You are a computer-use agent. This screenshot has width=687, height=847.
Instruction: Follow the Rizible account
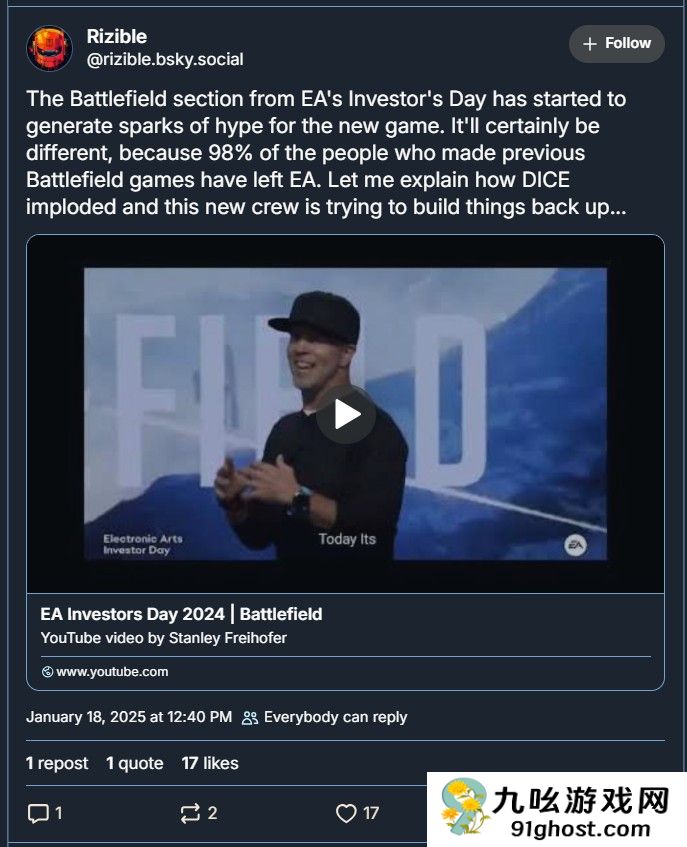point(616,44)
